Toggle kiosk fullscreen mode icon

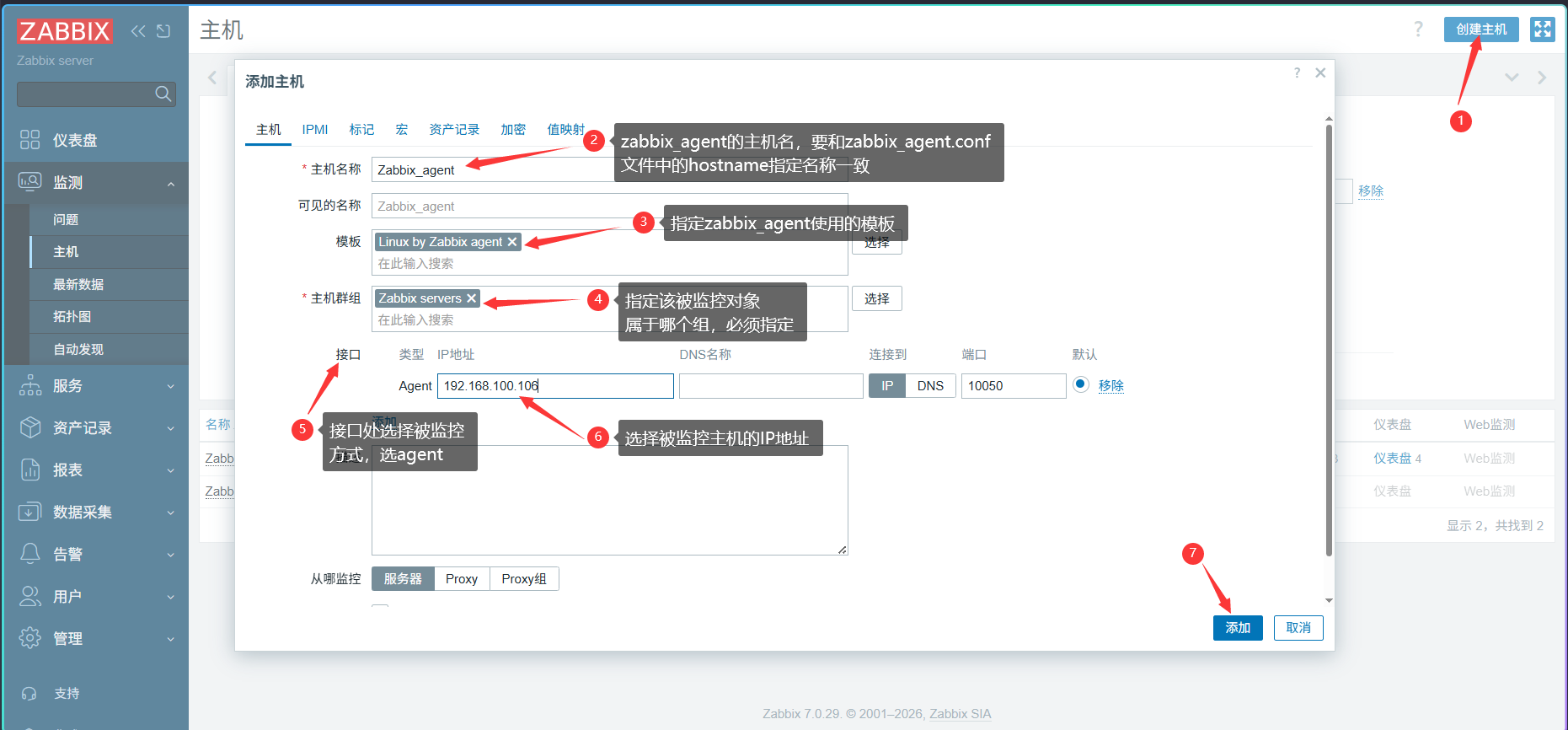coord(1543,30)
